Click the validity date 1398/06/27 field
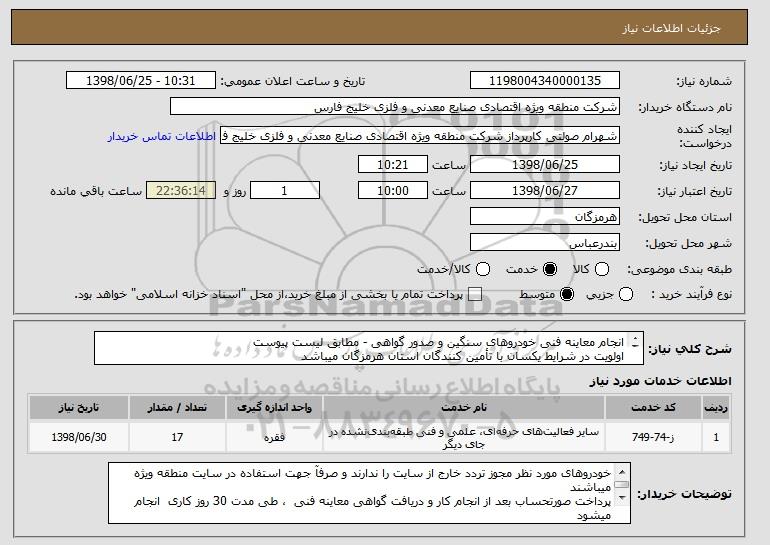This screenshot has width=770, height=545. pos(545,191)
